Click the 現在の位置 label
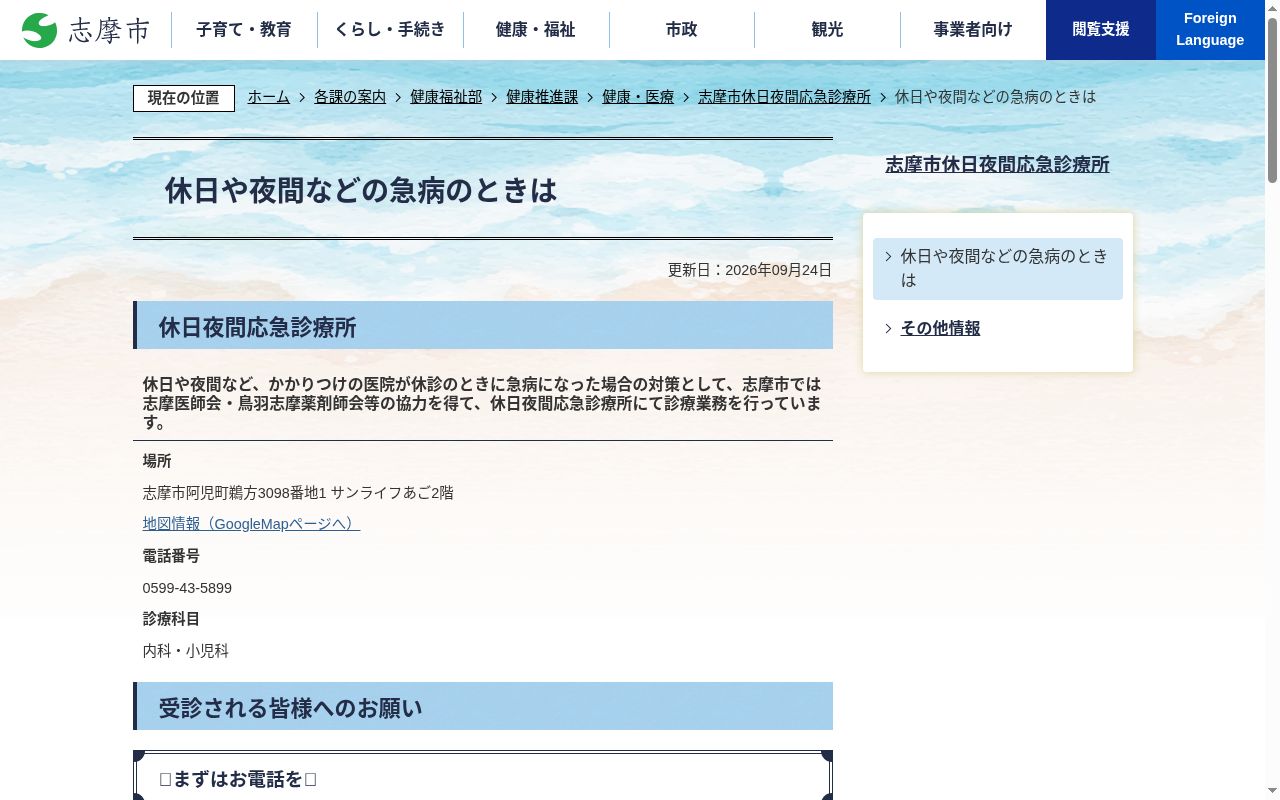 (x=184, y=98)
